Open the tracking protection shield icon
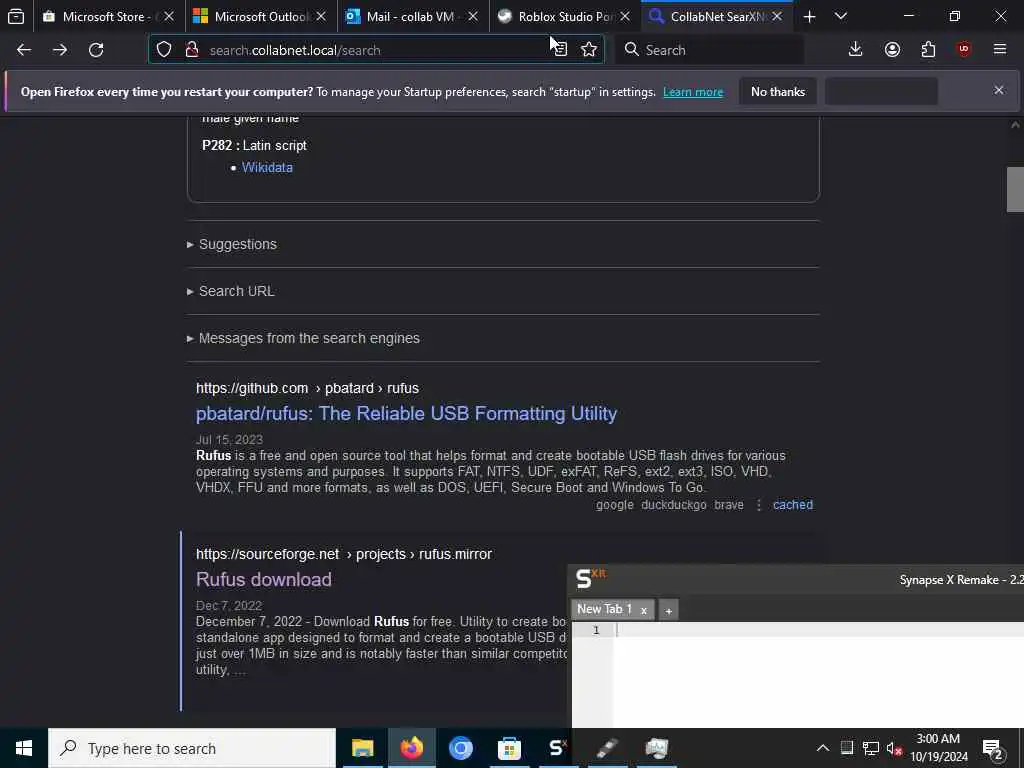The height and width of the screenshot is (768, 1024). [x=164, y=50]
